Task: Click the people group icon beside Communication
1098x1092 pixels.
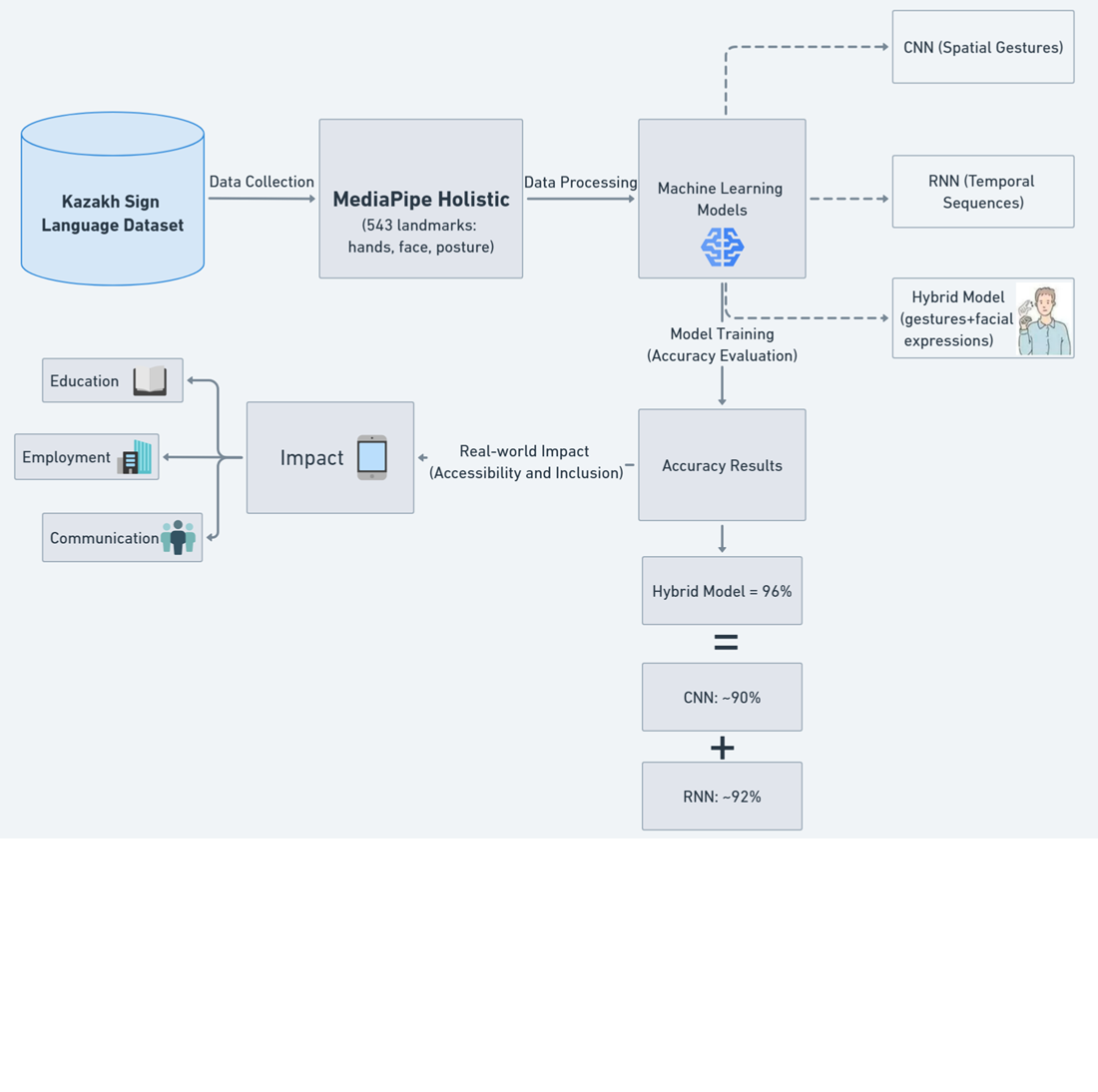Action: [x=178, y=537]
